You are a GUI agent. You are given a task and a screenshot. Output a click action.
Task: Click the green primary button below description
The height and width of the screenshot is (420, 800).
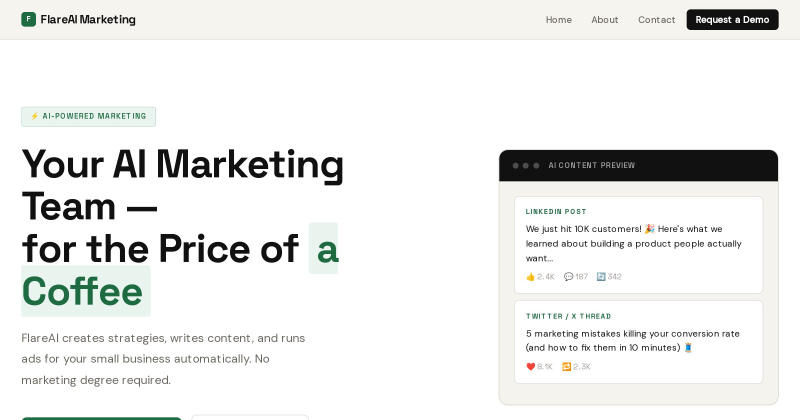(102, 418)
